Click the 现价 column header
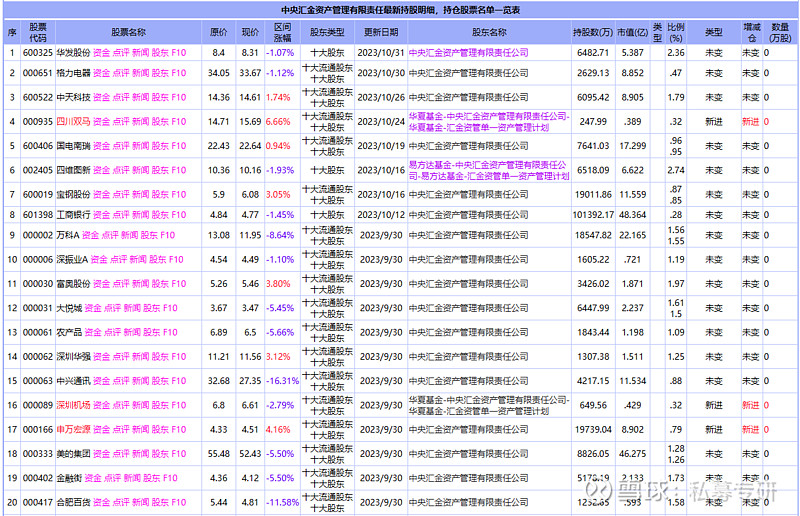 pyautogui.click(x=250, y=32)
